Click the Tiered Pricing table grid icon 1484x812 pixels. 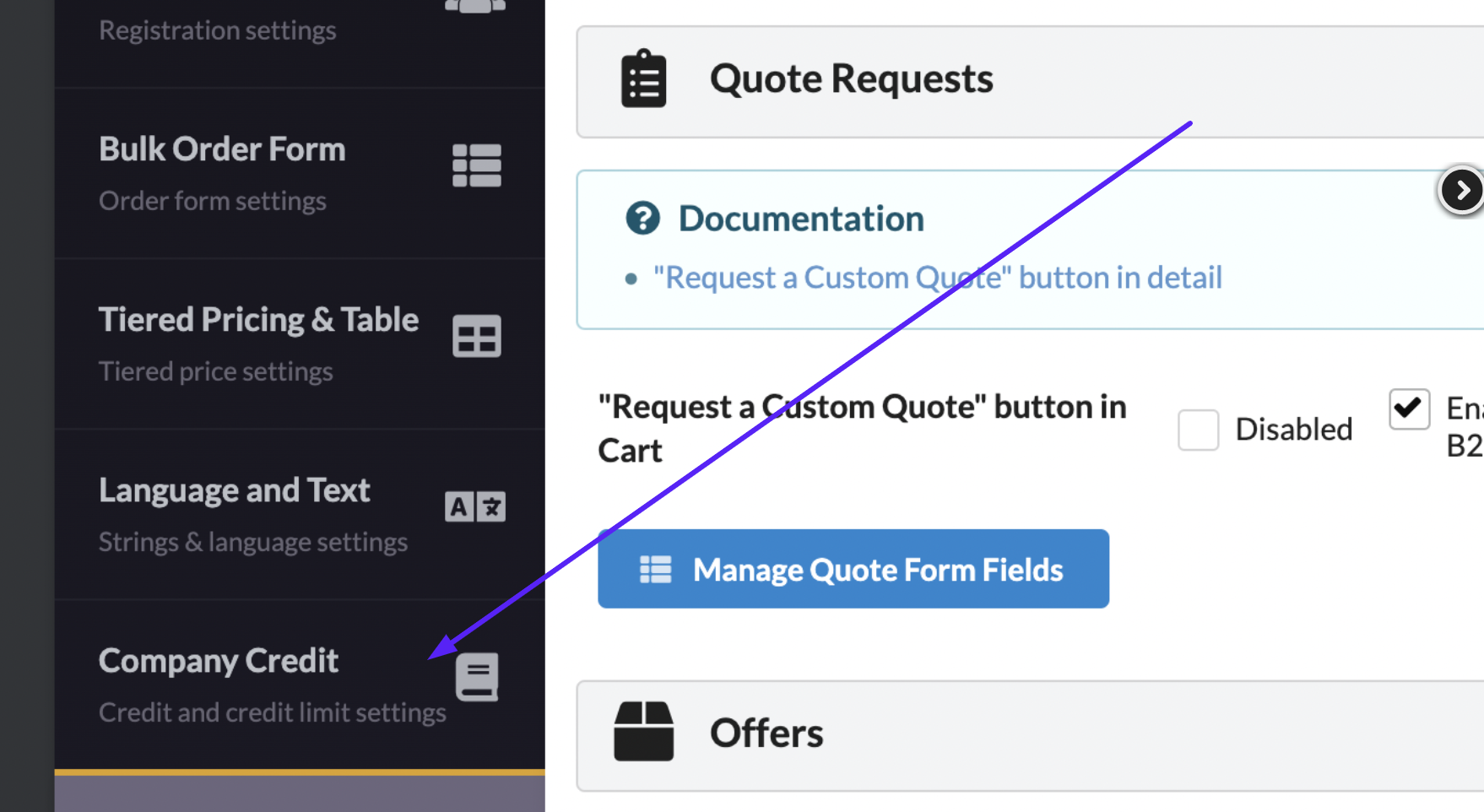[x=477, y=336]
